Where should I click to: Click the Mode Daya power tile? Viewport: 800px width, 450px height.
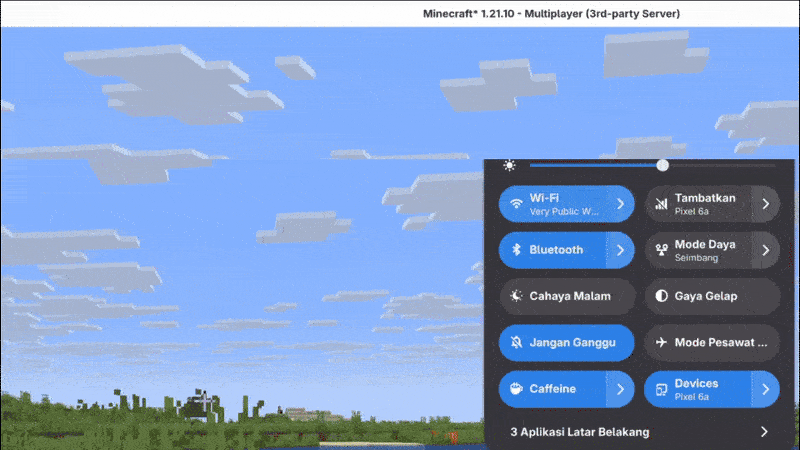(698, 250)
